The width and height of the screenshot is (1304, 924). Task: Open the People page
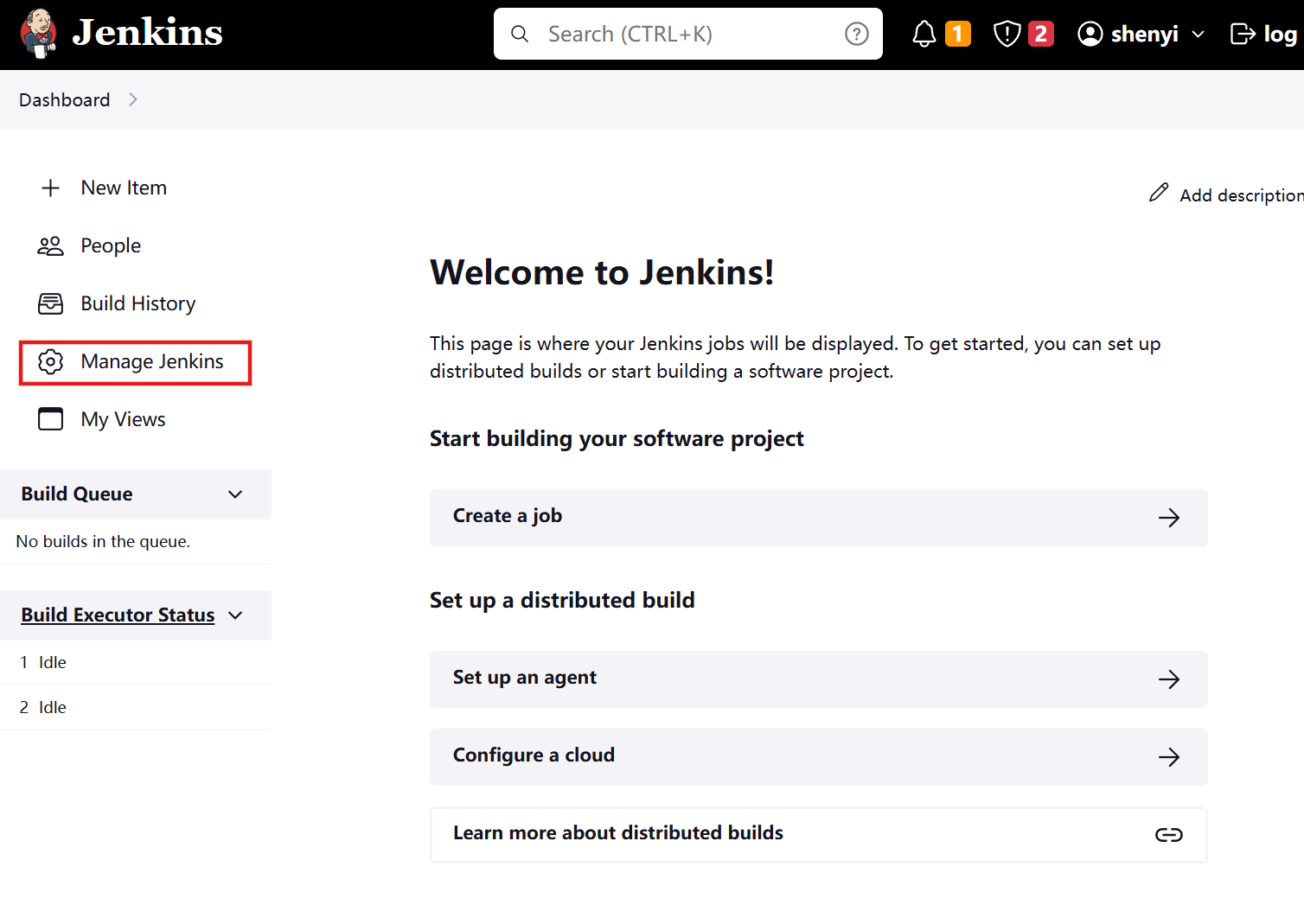[111, 245]
